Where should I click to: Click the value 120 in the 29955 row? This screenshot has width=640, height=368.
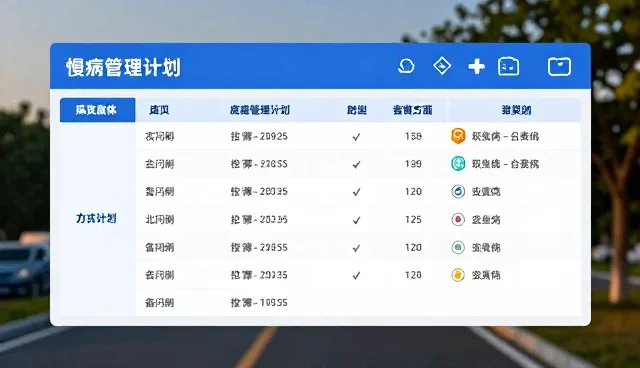[x=413, y=247]
